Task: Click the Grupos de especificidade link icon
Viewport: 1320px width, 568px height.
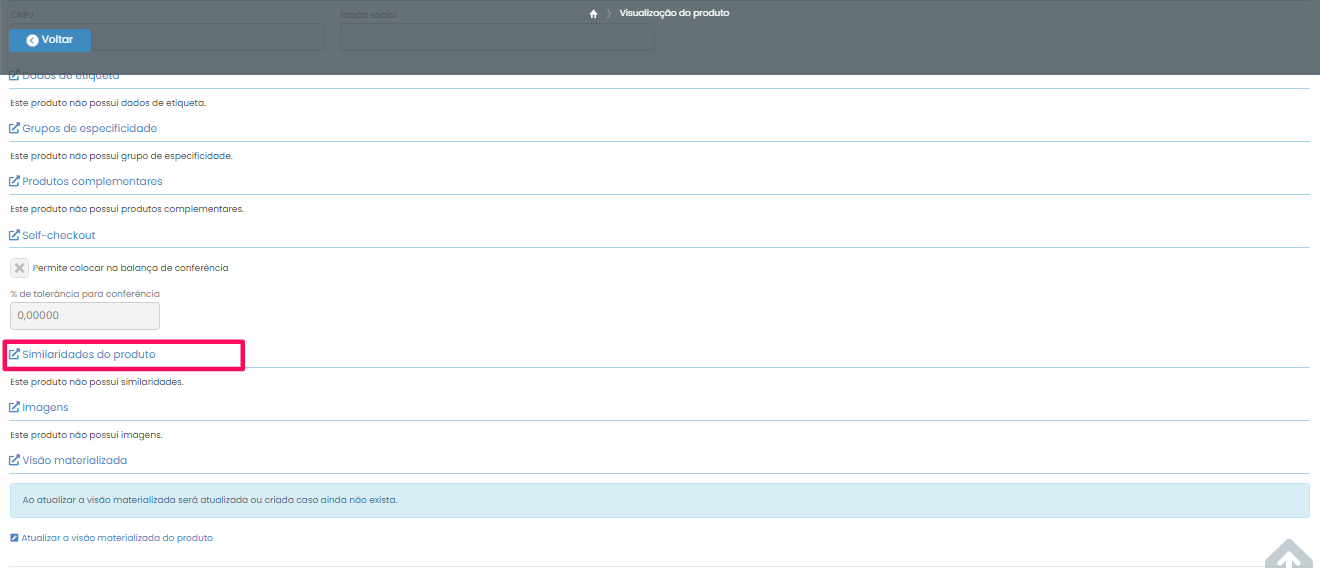Action: (x=14, y=128)
